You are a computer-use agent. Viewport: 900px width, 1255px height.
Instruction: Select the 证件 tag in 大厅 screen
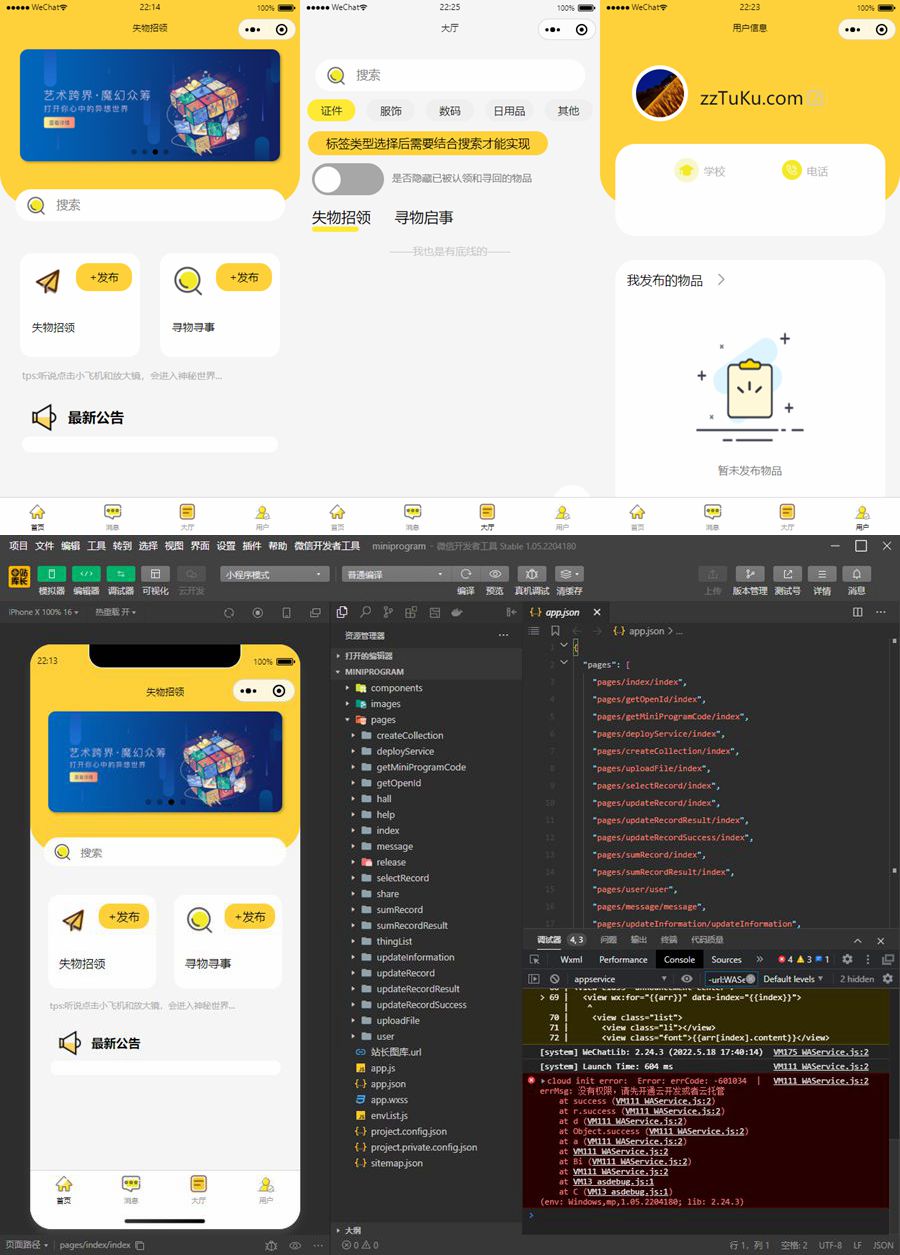pyautogui.click(x=332, y=111)
